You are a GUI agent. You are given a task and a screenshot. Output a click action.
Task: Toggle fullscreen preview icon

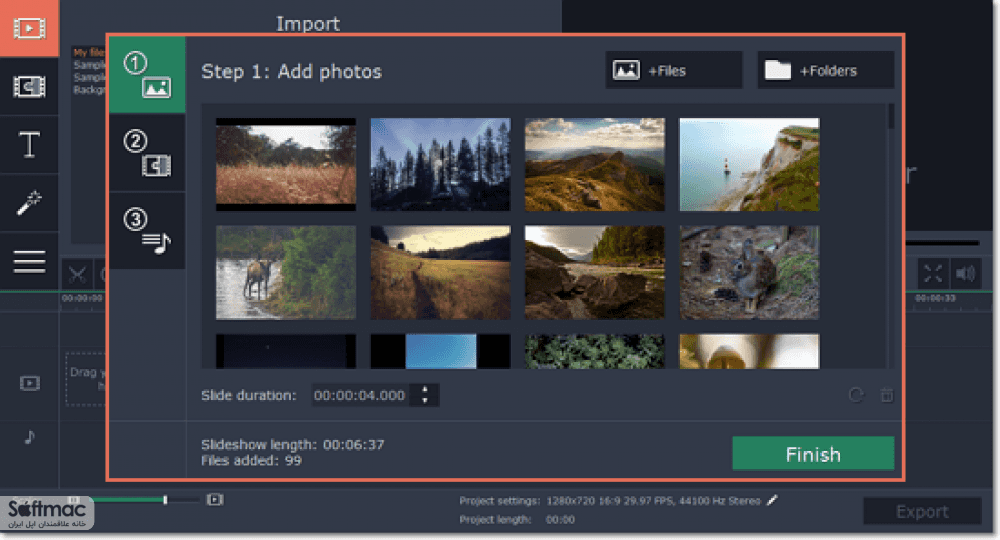tap(933, 274)
